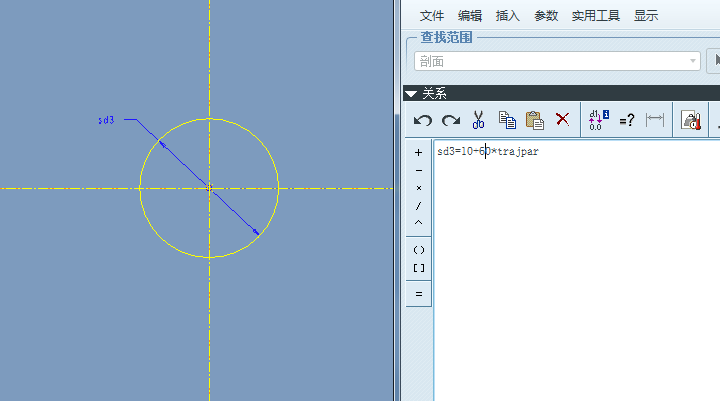Open the 插入 menu
The height and width of the screenshot is (401, 720).
[507, 16]
